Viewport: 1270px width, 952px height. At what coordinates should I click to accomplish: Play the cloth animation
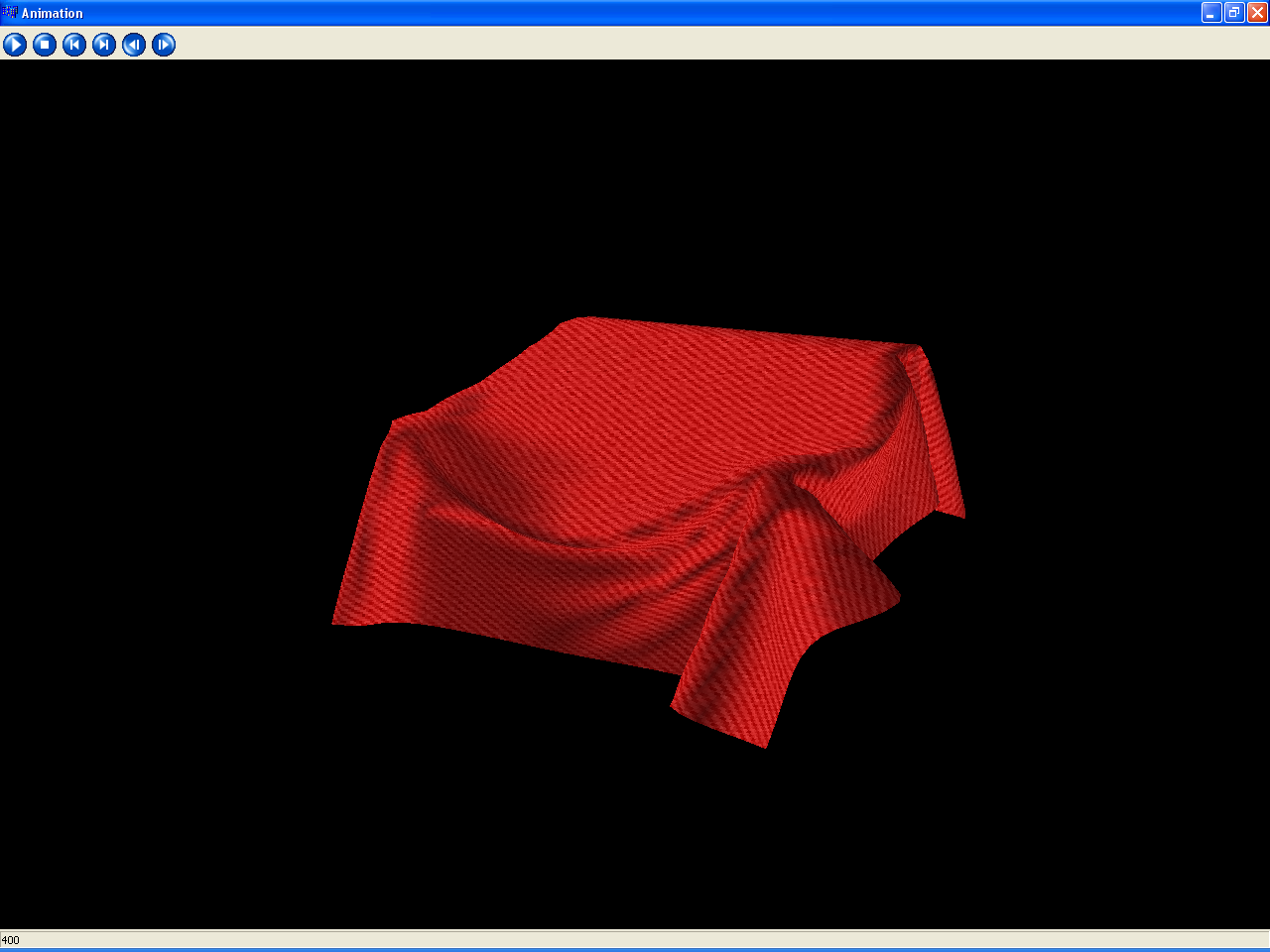coord(15,45)
